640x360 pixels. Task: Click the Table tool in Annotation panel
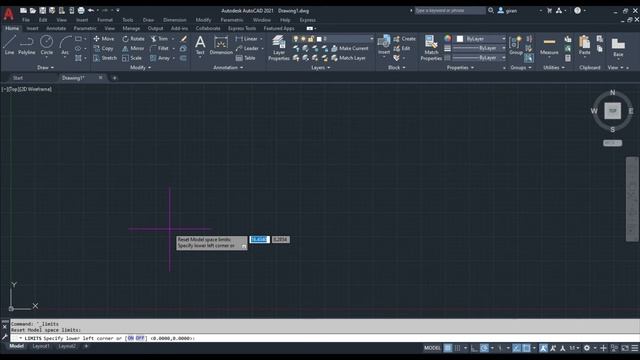(x=245, y=58)
